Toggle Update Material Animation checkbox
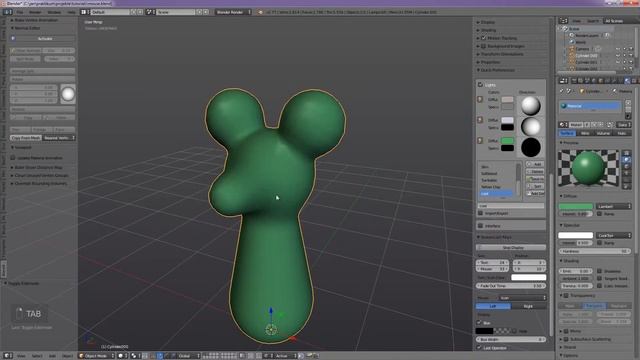This screenshot has width=640, height=360. pos(13,158)
